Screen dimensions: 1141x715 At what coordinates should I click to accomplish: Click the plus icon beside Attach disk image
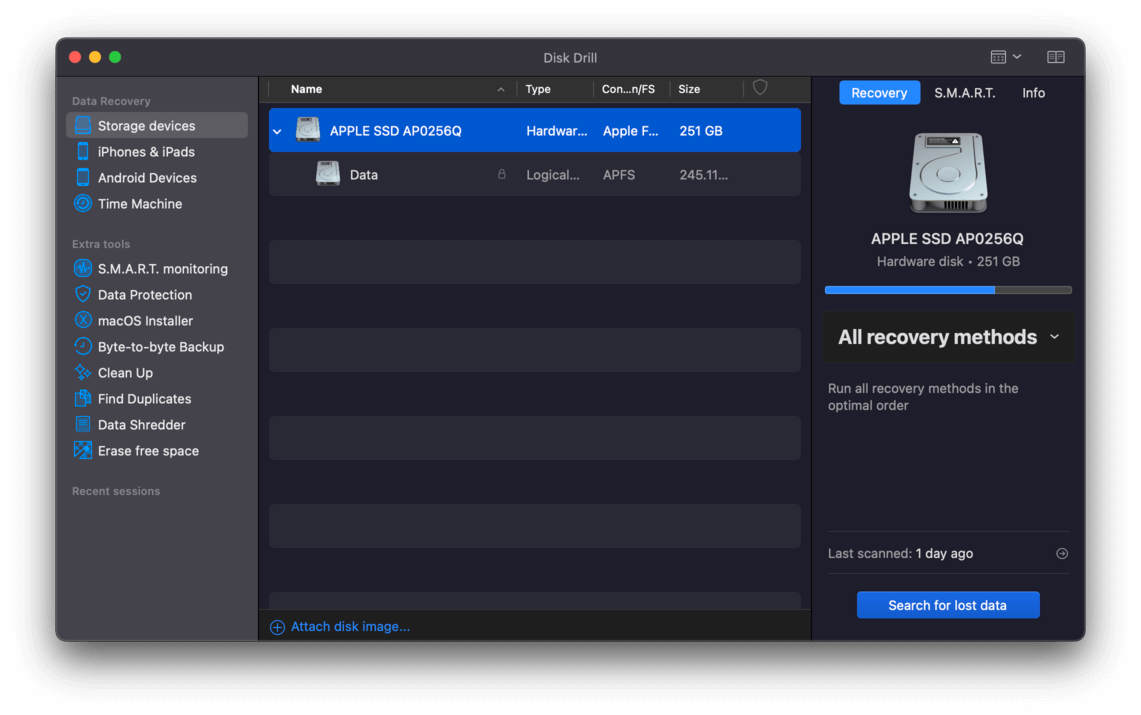[277, 627]
